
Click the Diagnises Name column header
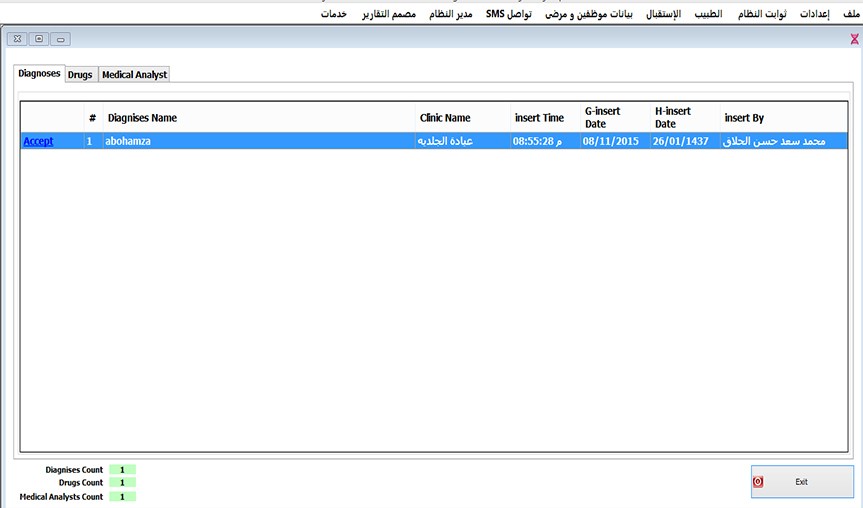coord(142,118)
